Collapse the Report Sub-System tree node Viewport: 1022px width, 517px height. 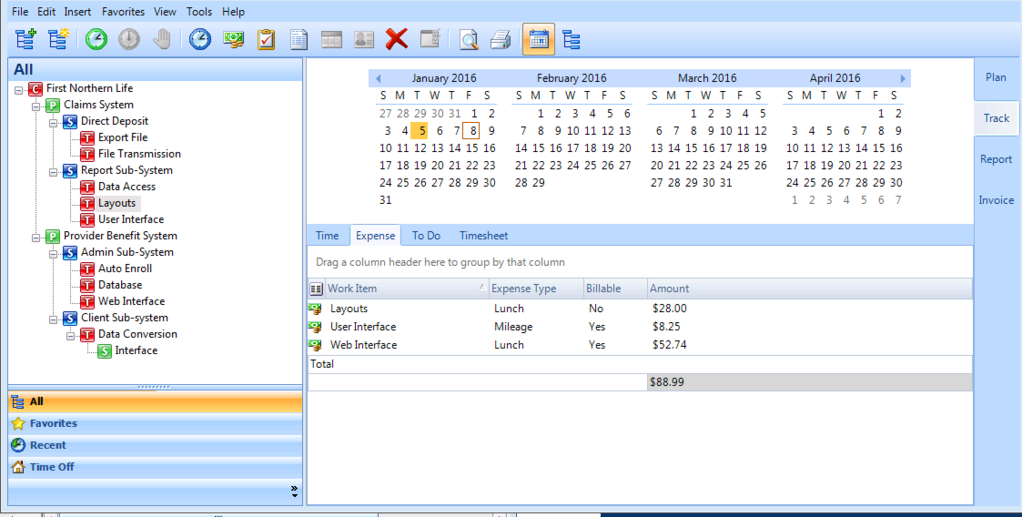point(53,171)
